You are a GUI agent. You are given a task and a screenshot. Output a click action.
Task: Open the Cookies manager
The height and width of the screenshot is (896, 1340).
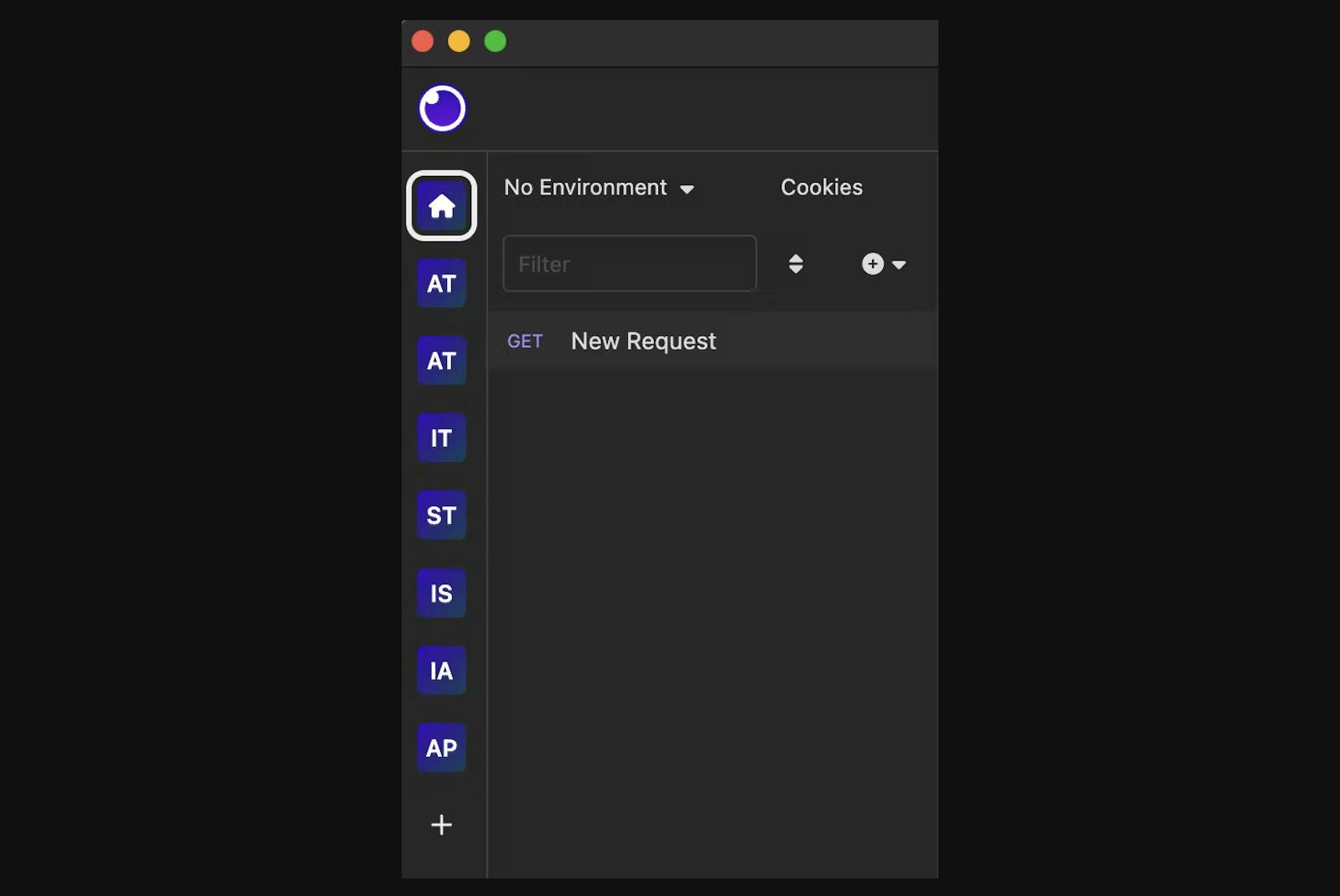click(x=821, y=188)
